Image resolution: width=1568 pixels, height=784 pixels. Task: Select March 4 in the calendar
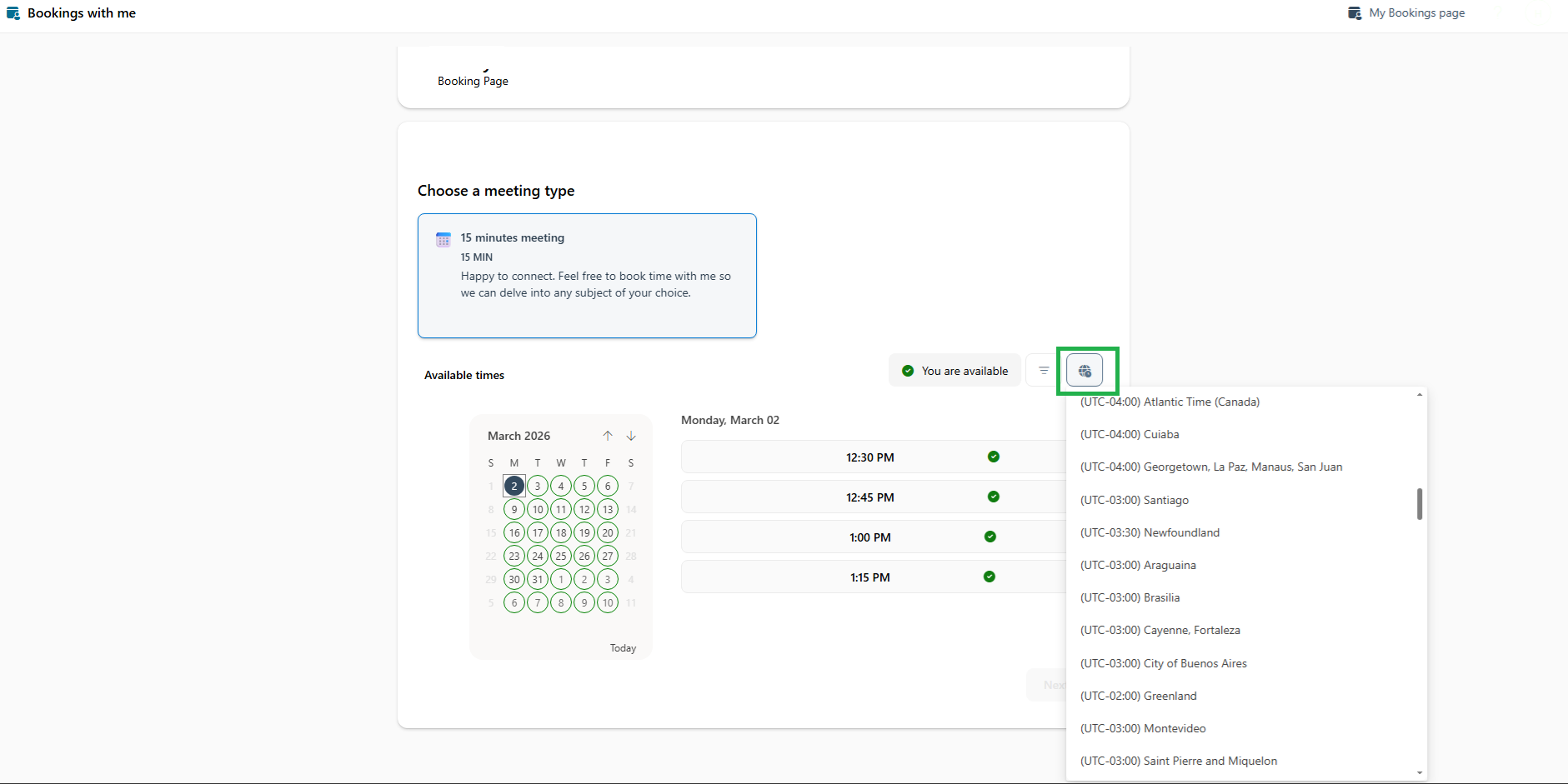(561, 486)
